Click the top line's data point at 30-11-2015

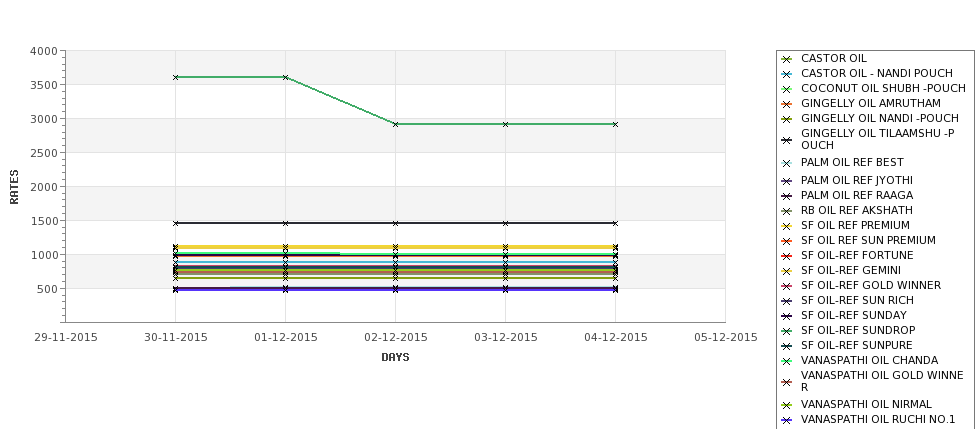176,77
